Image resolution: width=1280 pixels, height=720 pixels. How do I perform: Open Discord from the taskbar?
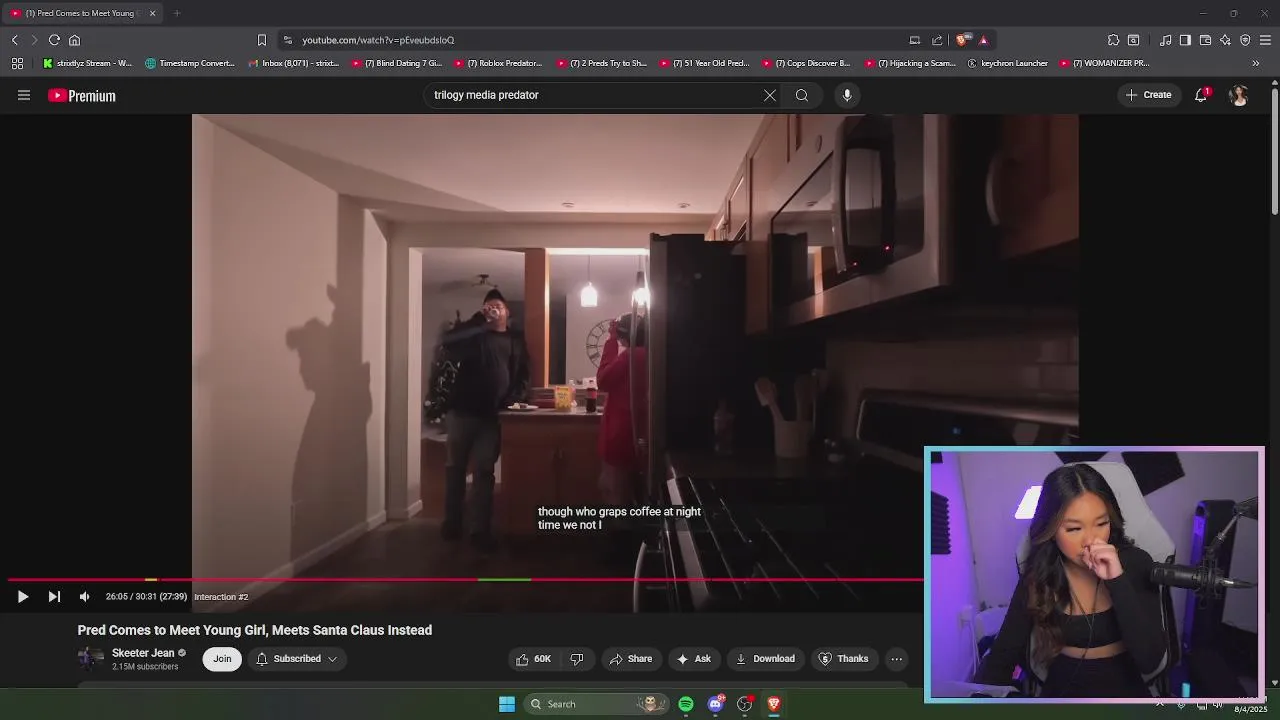point(715,704)
